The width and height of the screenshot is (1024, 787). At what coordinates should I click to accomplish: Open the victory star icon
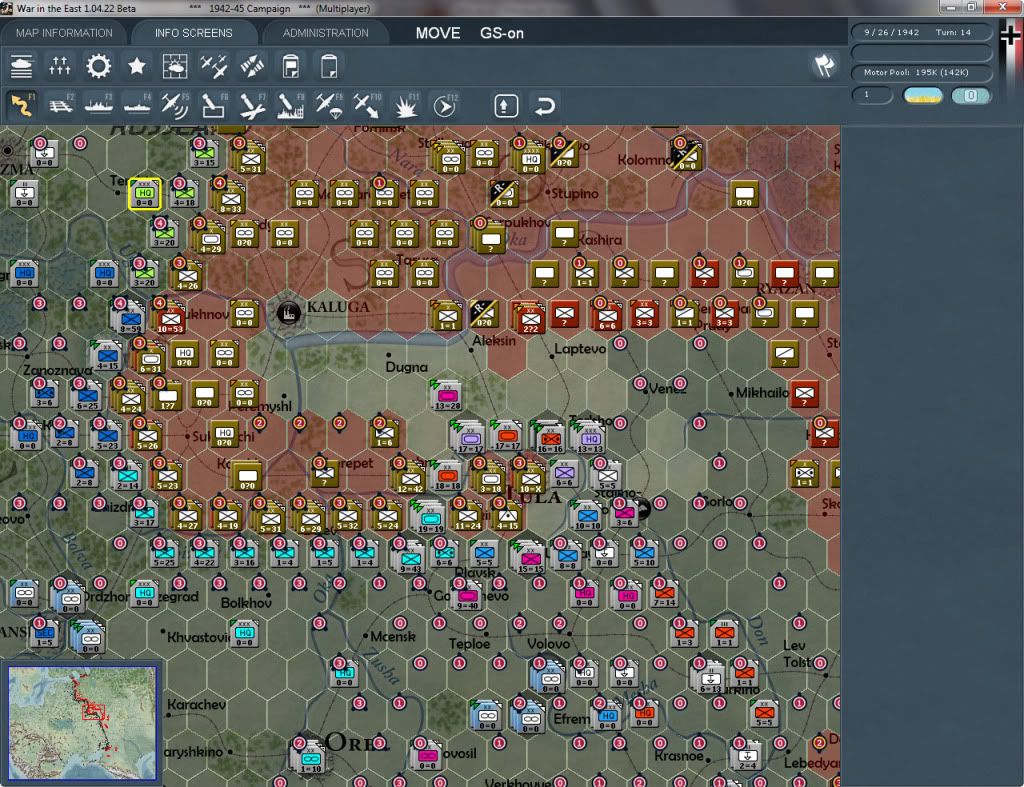point(136,66)
